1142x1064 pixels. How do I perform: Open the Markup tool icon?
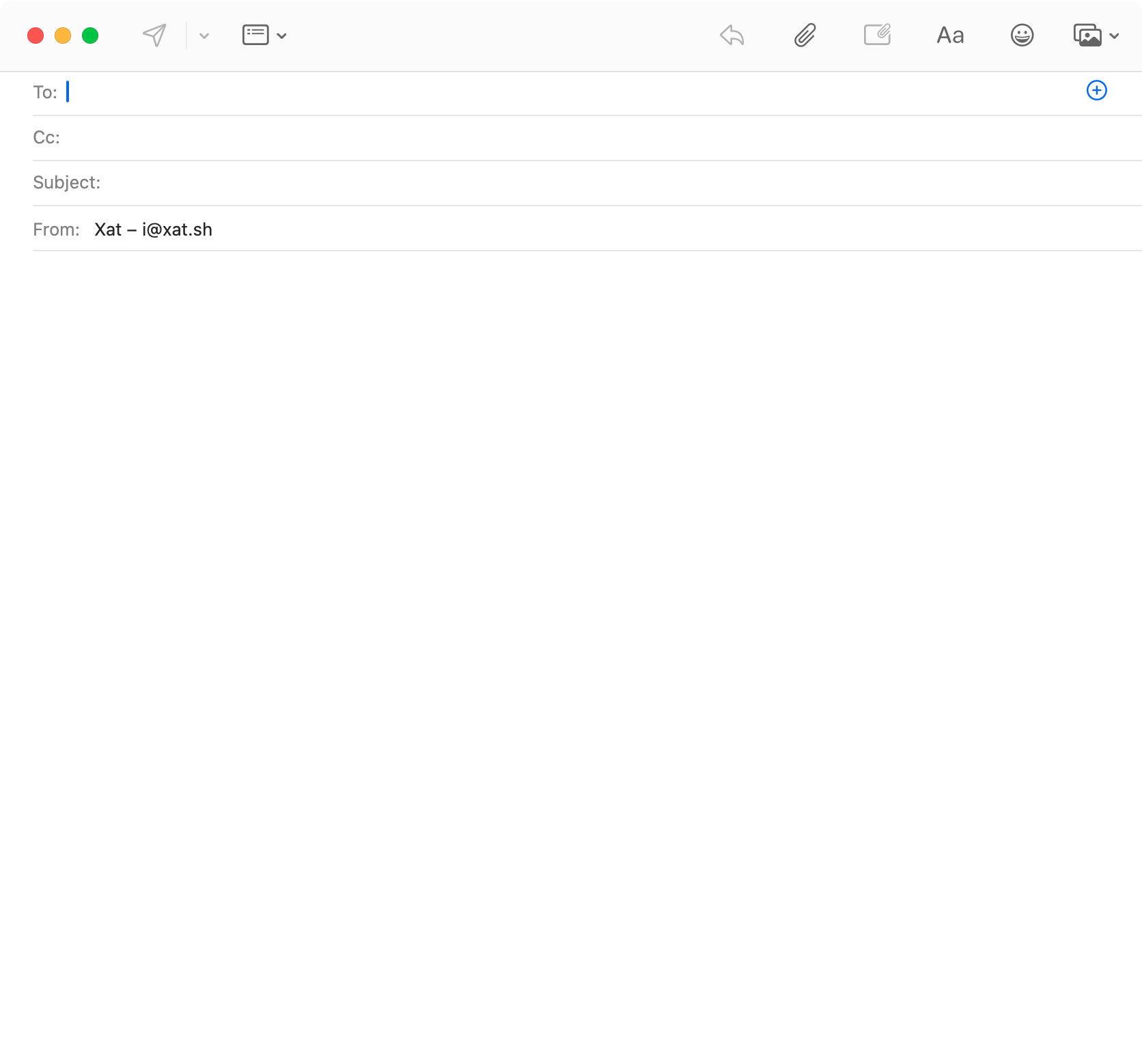click(x=877, y=35)
